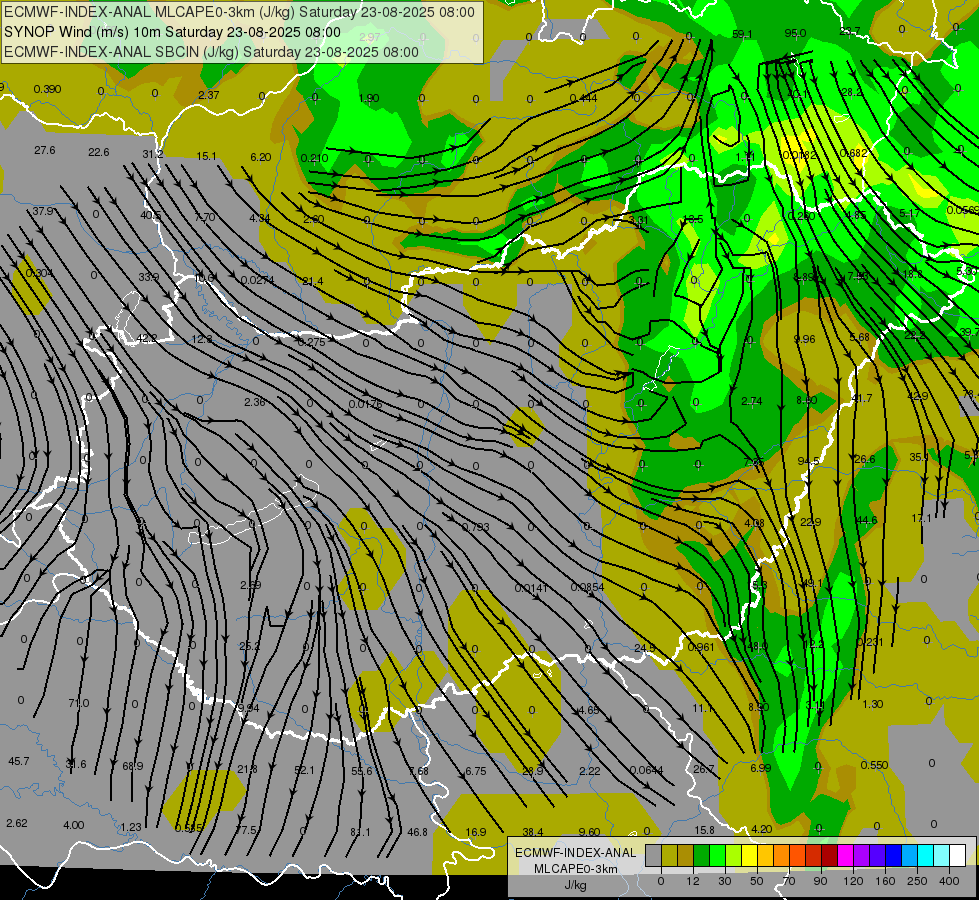The image size is (979, 900).
Task: Click the map value 94.5
Action: click(809, 462)
